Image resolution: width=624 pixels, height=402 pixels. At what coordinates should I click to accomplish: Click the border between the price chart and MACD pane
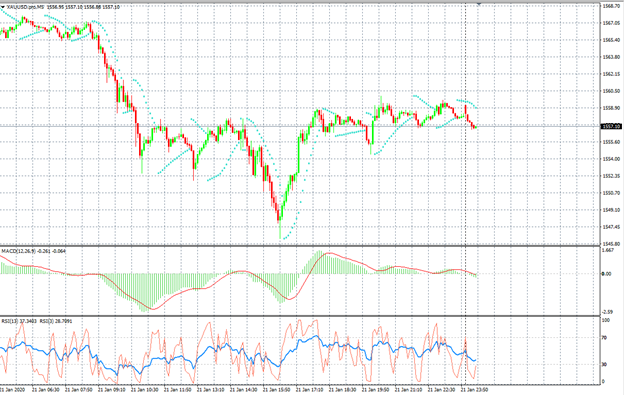[300, 246]
